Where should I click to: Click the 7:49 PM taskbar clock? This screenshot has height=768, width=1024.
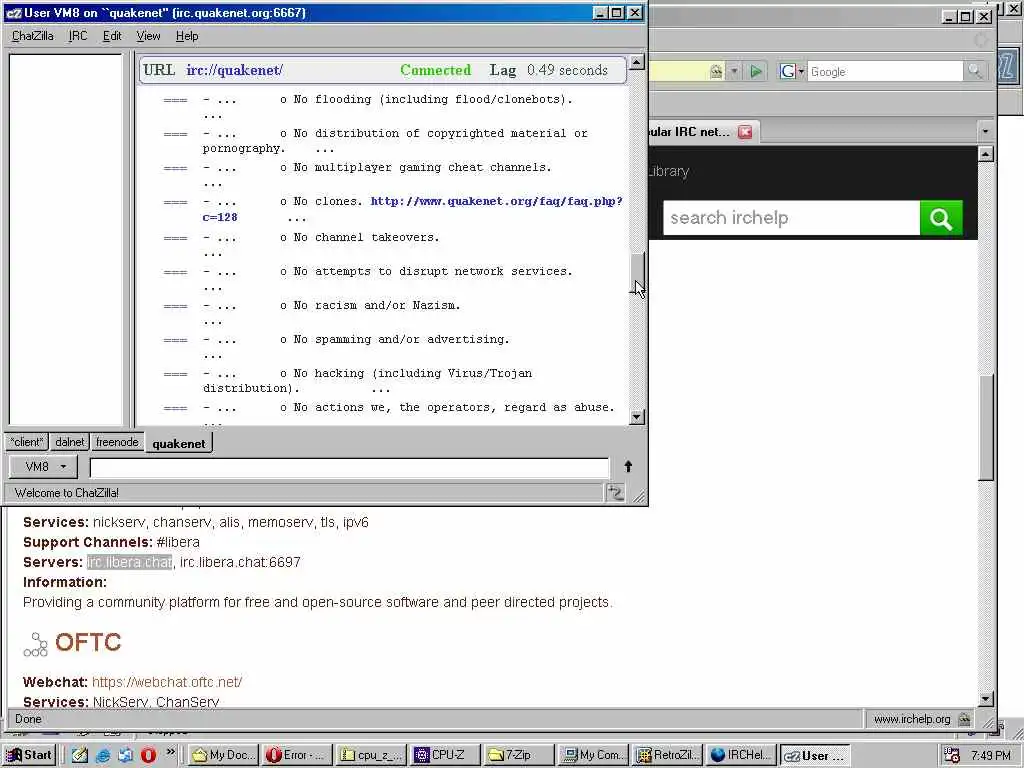pos(991,756)
